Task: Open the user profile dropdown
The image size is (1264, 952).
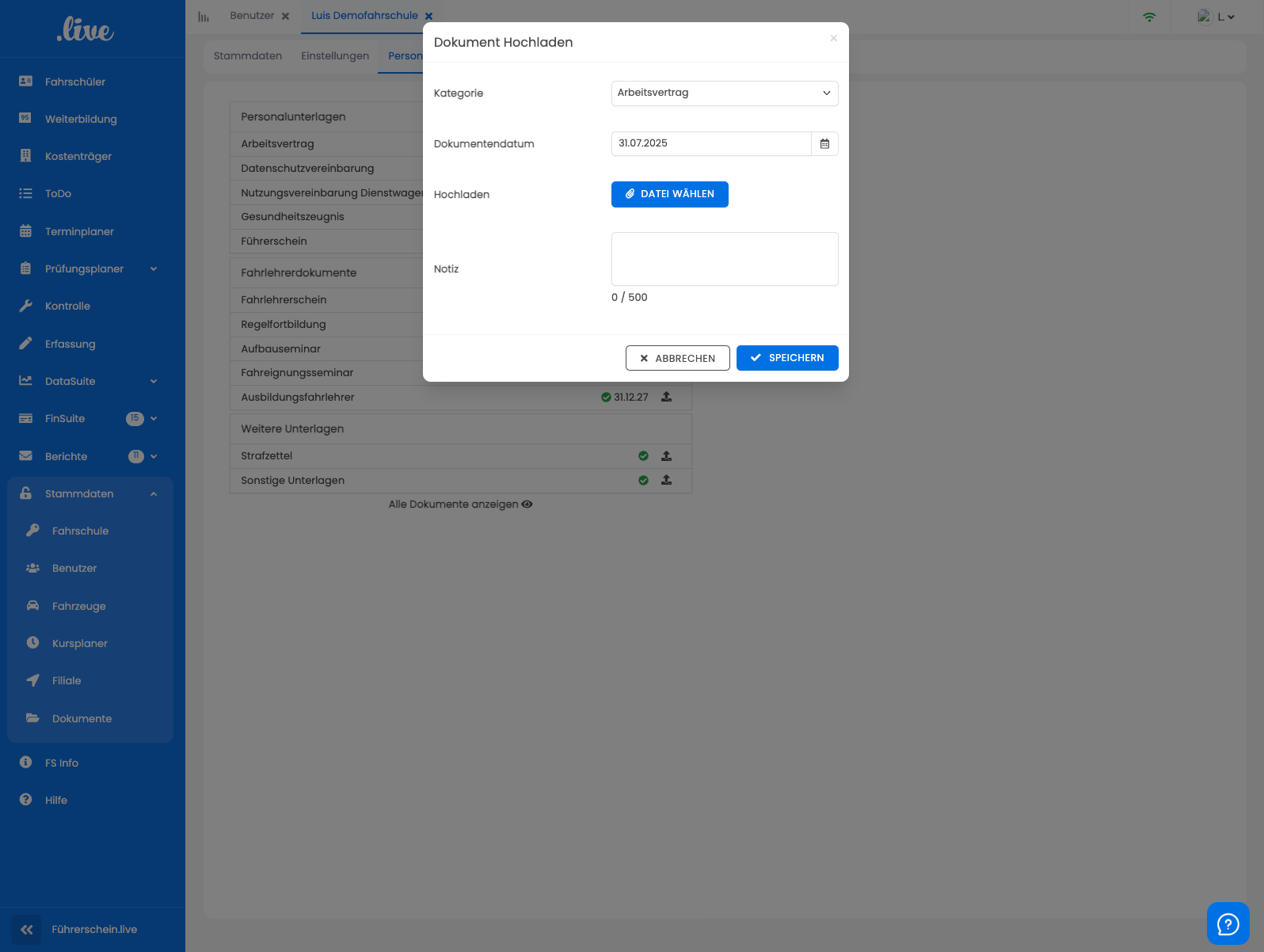Action: pos(1216,17)
